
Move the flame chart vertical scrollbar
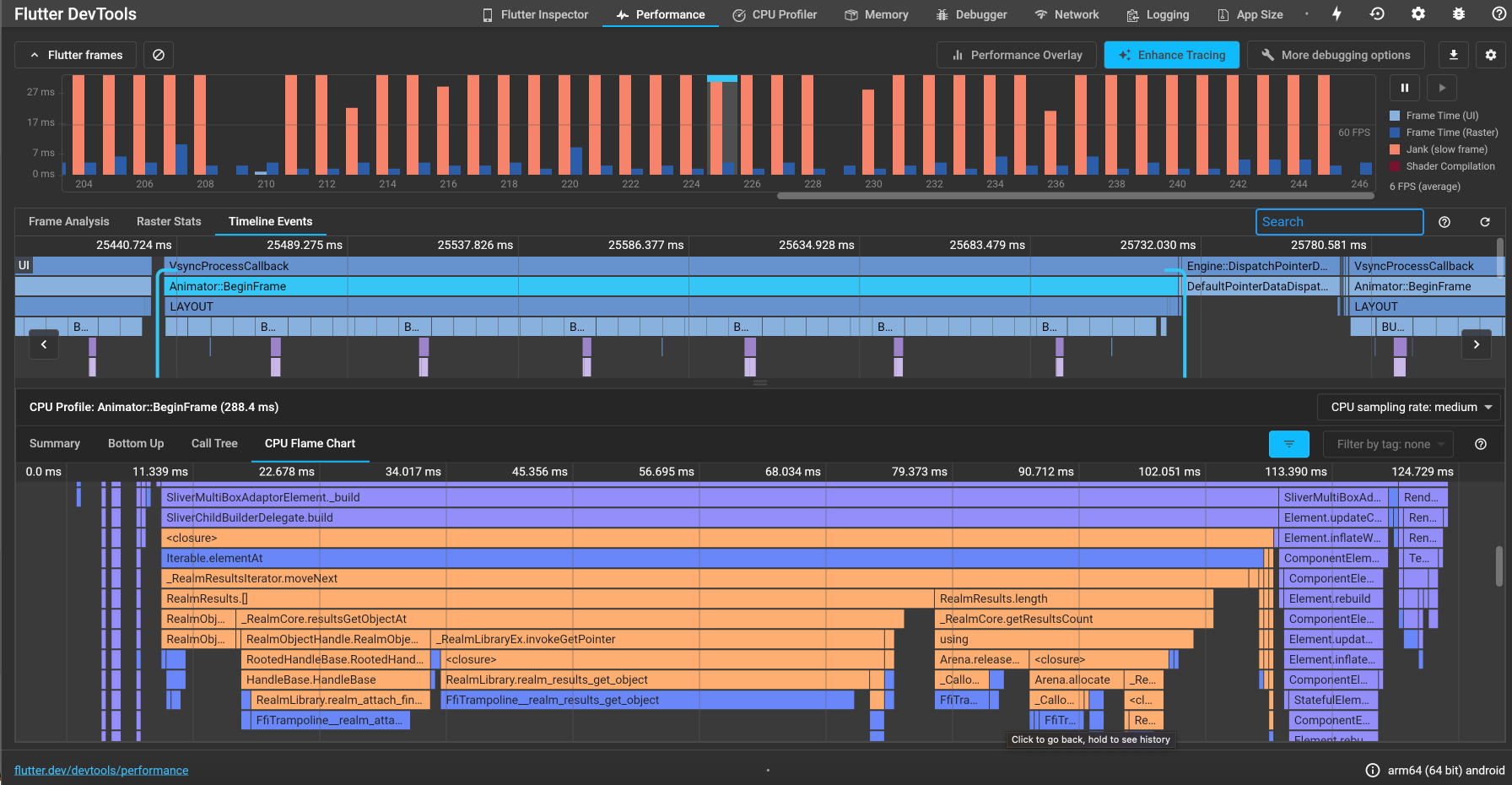[x=1499, y=566]
